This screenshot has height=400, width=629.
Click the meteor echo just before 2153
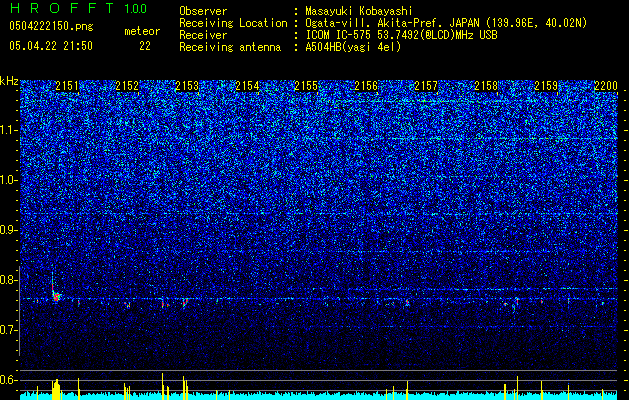tap(185, 303)
